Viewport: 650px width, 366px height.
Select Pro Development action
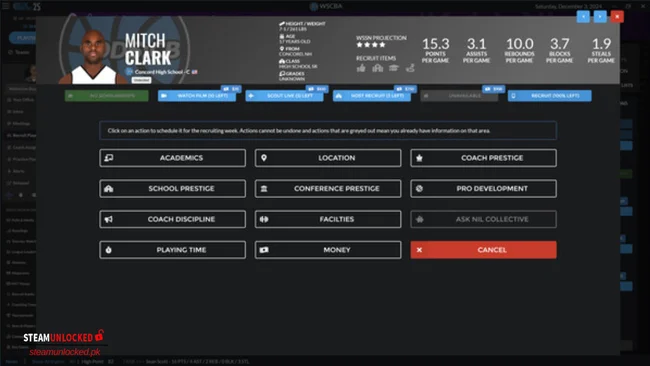pyautogui.click(x=483, y=189)
